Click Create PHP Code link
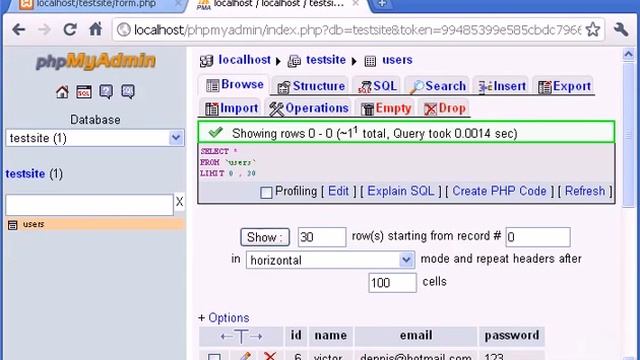This screenshot has width=640, height=360. coord(499,191)
